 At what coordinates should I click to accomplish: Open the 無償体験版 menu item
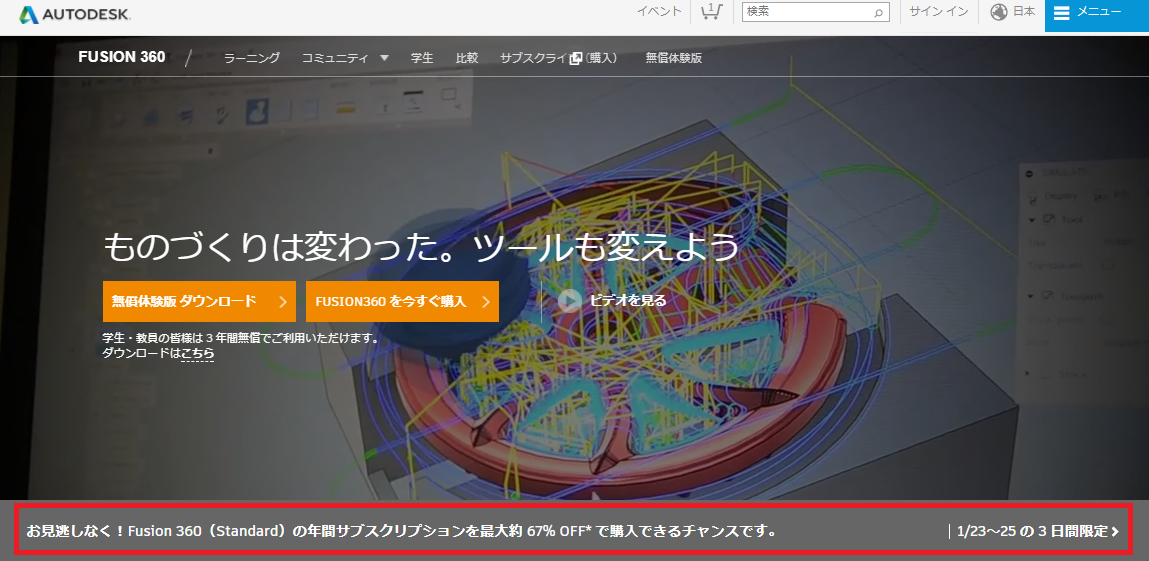click(673, 58)
